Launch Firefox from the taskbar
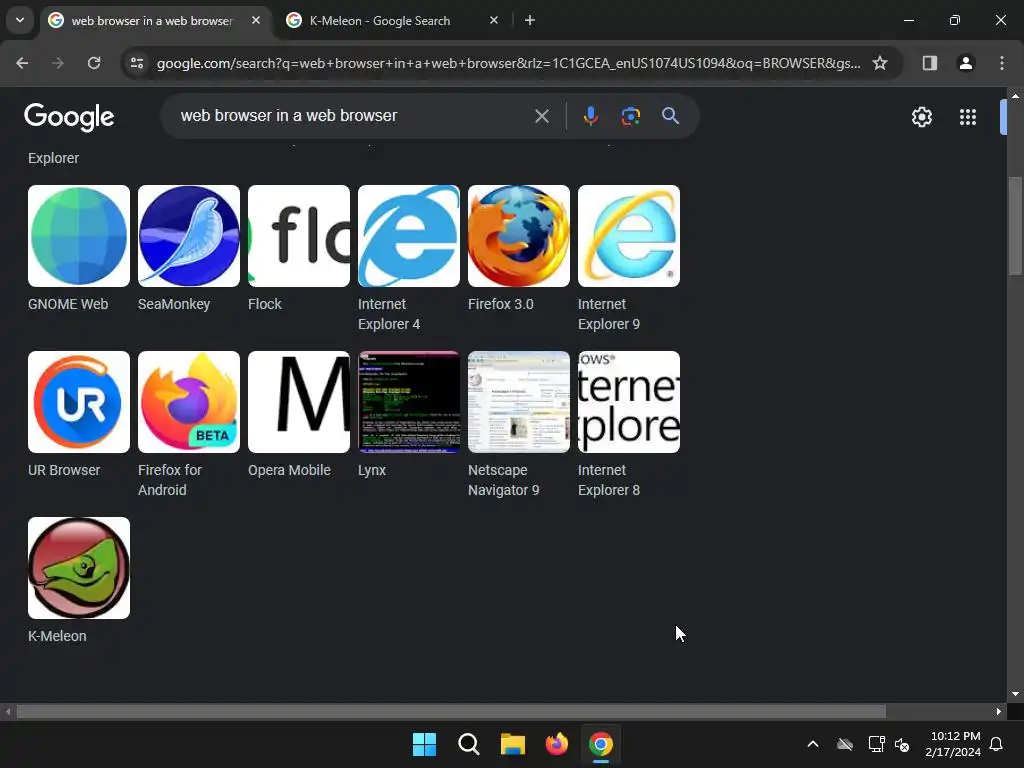This screenshot has width=1024, height=768. (556, 744)
